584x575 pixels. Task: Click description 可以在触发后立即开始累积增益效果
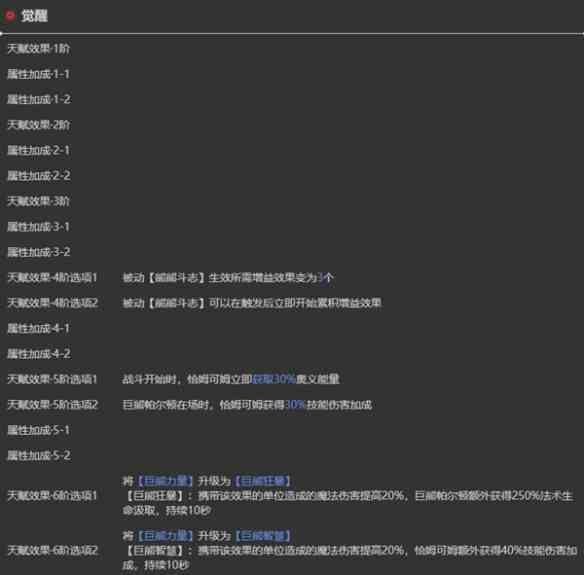pos(252,303)
